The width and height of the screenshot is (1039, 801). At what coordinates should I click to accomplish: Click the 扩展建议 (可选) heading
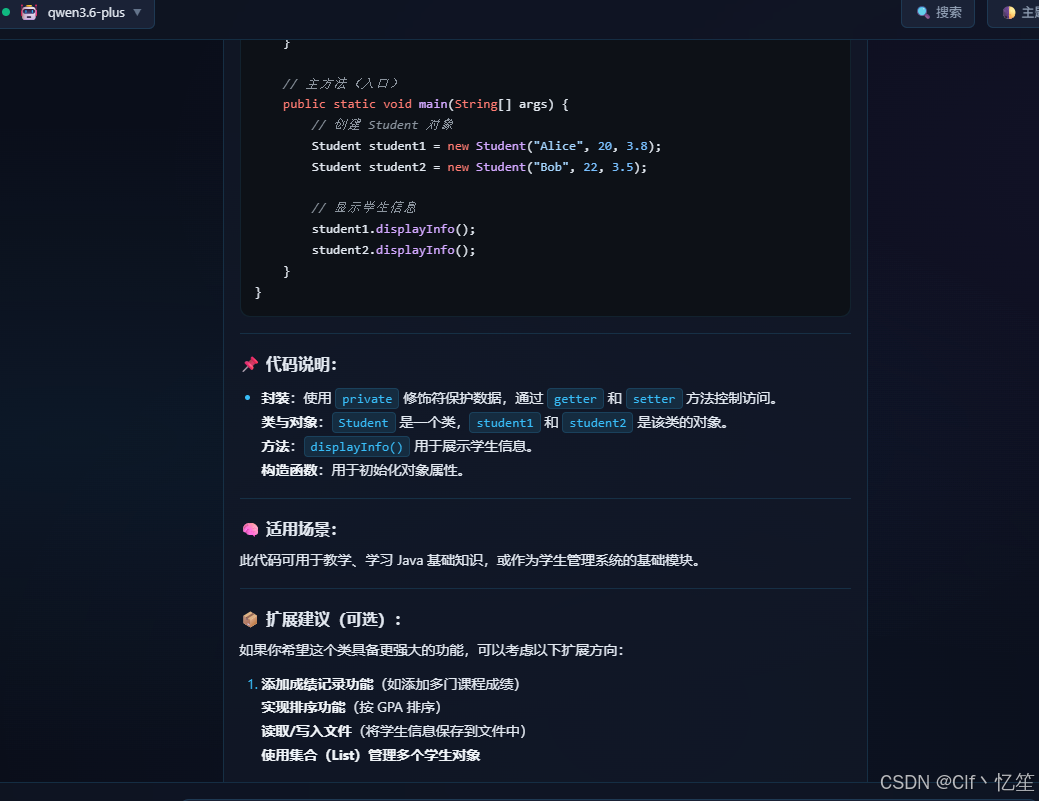[333, 619]
